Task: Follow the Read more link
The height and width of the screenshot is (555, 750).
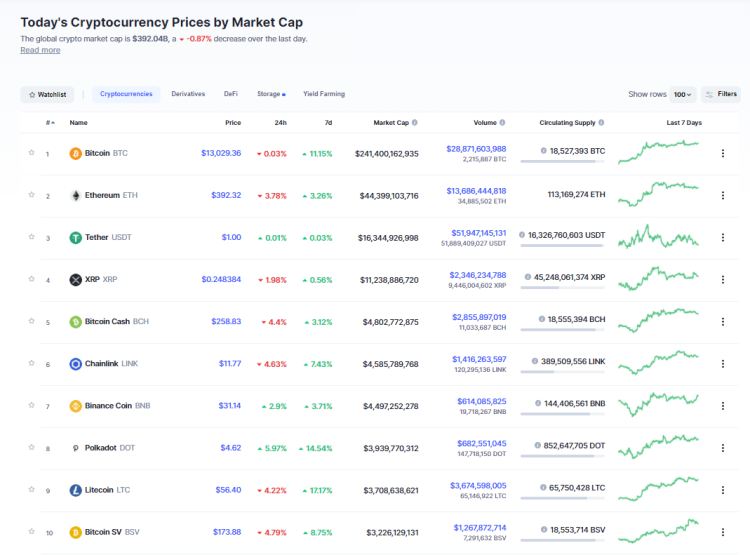Action: [40, 50]
